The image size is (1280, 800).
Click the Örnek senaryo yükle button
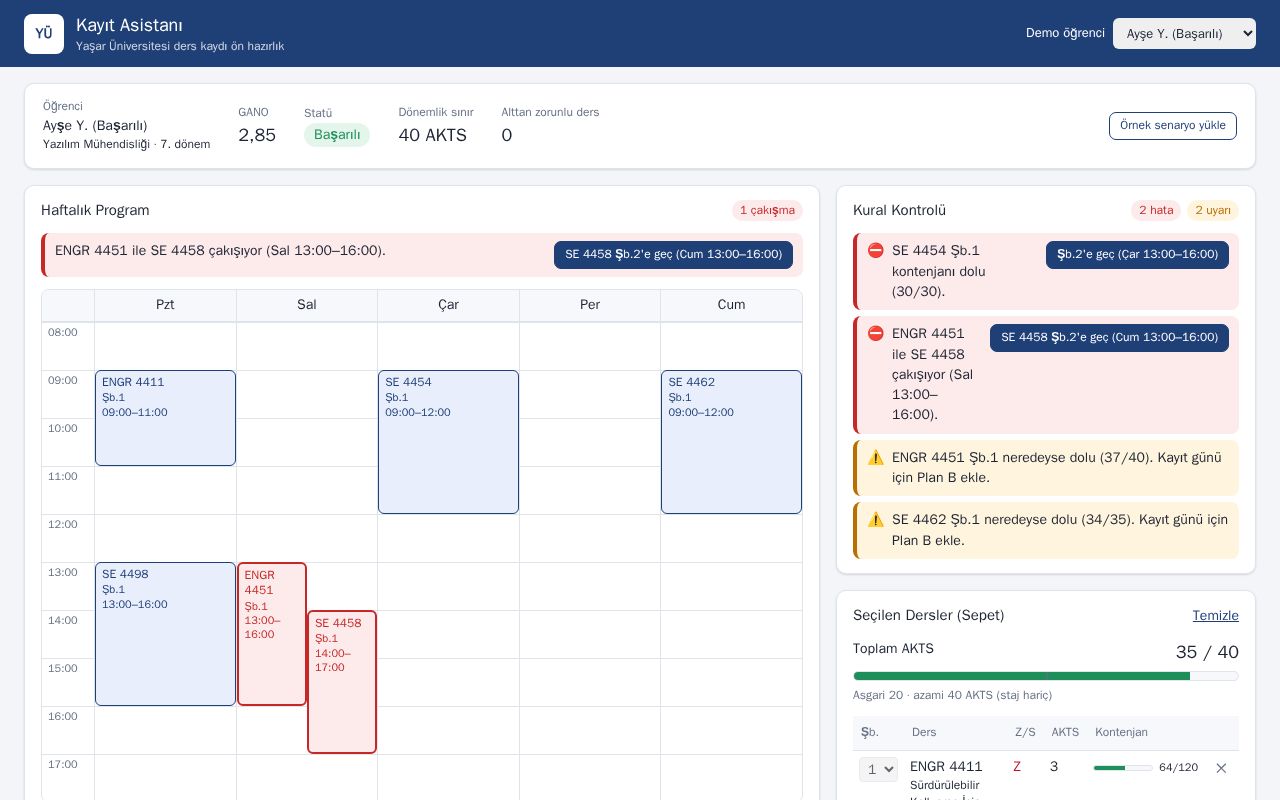1173,126
